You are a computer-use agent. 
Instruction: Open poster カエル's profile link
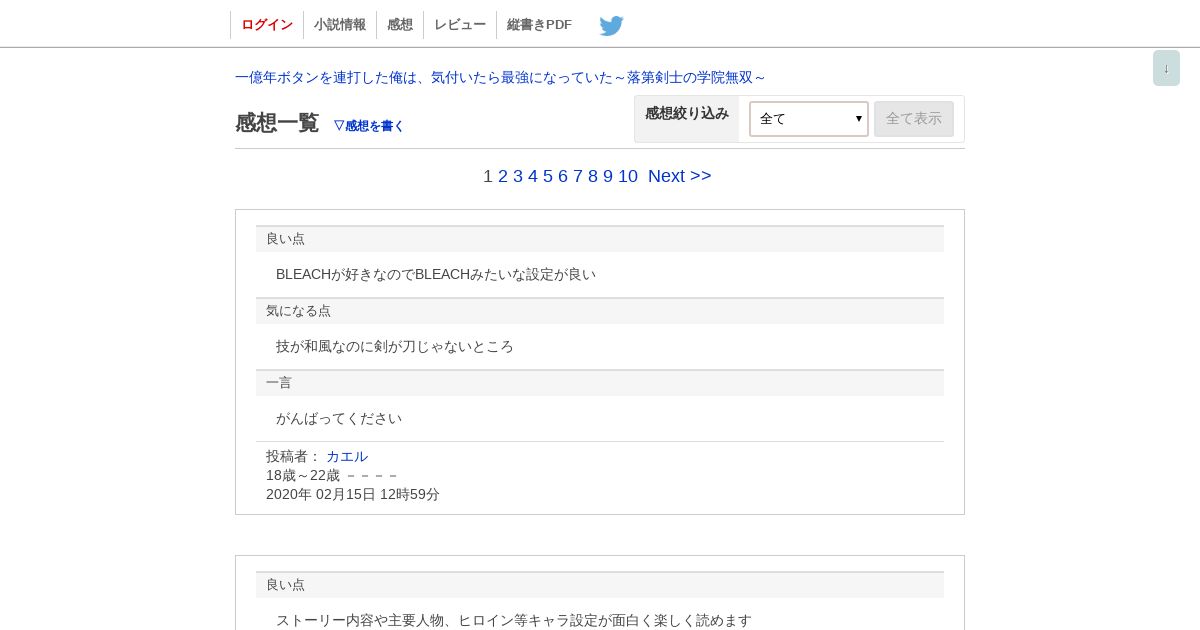(347, 456)
